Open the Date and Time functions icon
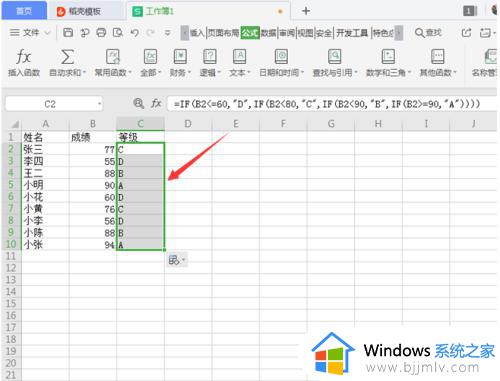The image size is (500, 381). [x=281, y=57]
